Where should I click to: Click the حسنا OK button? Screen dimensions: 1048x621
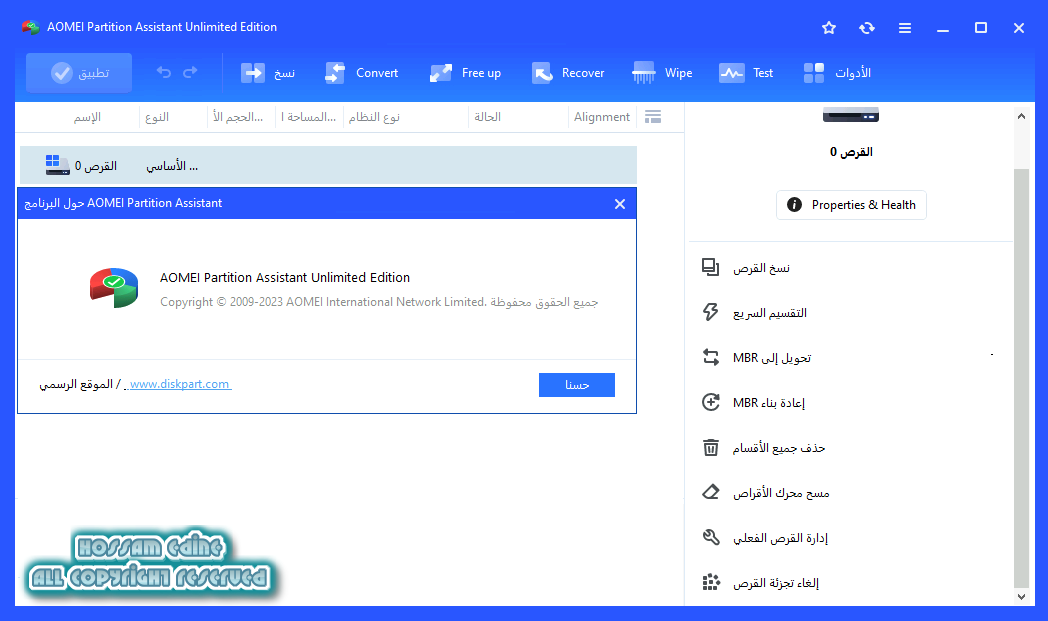[577, 385]
